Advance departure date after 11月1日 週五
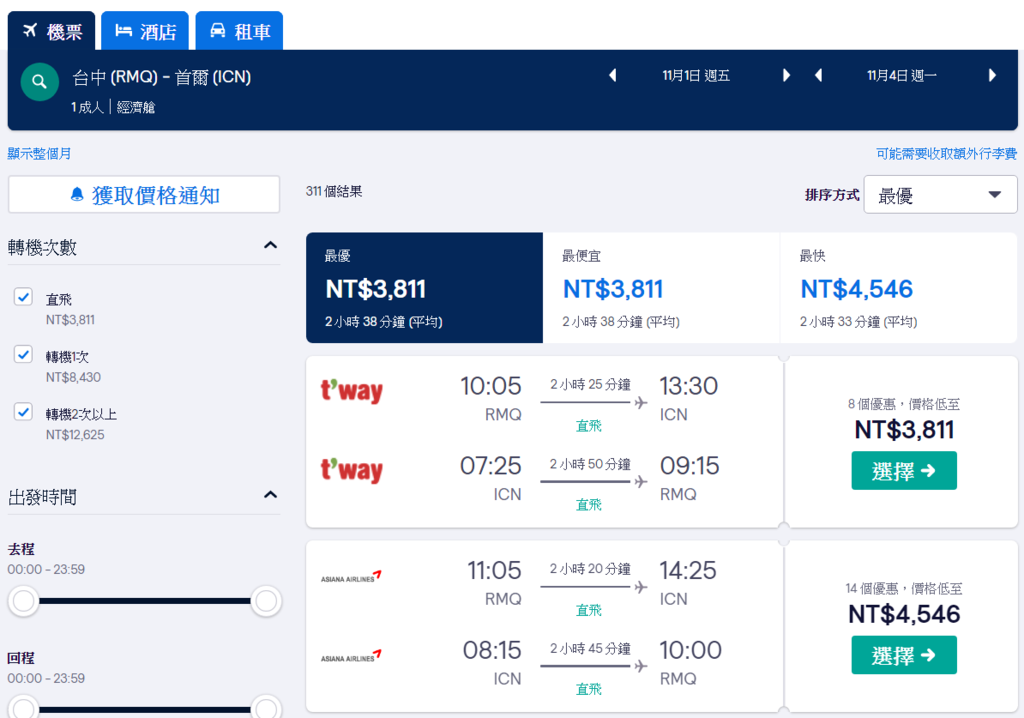 point(786,75)
